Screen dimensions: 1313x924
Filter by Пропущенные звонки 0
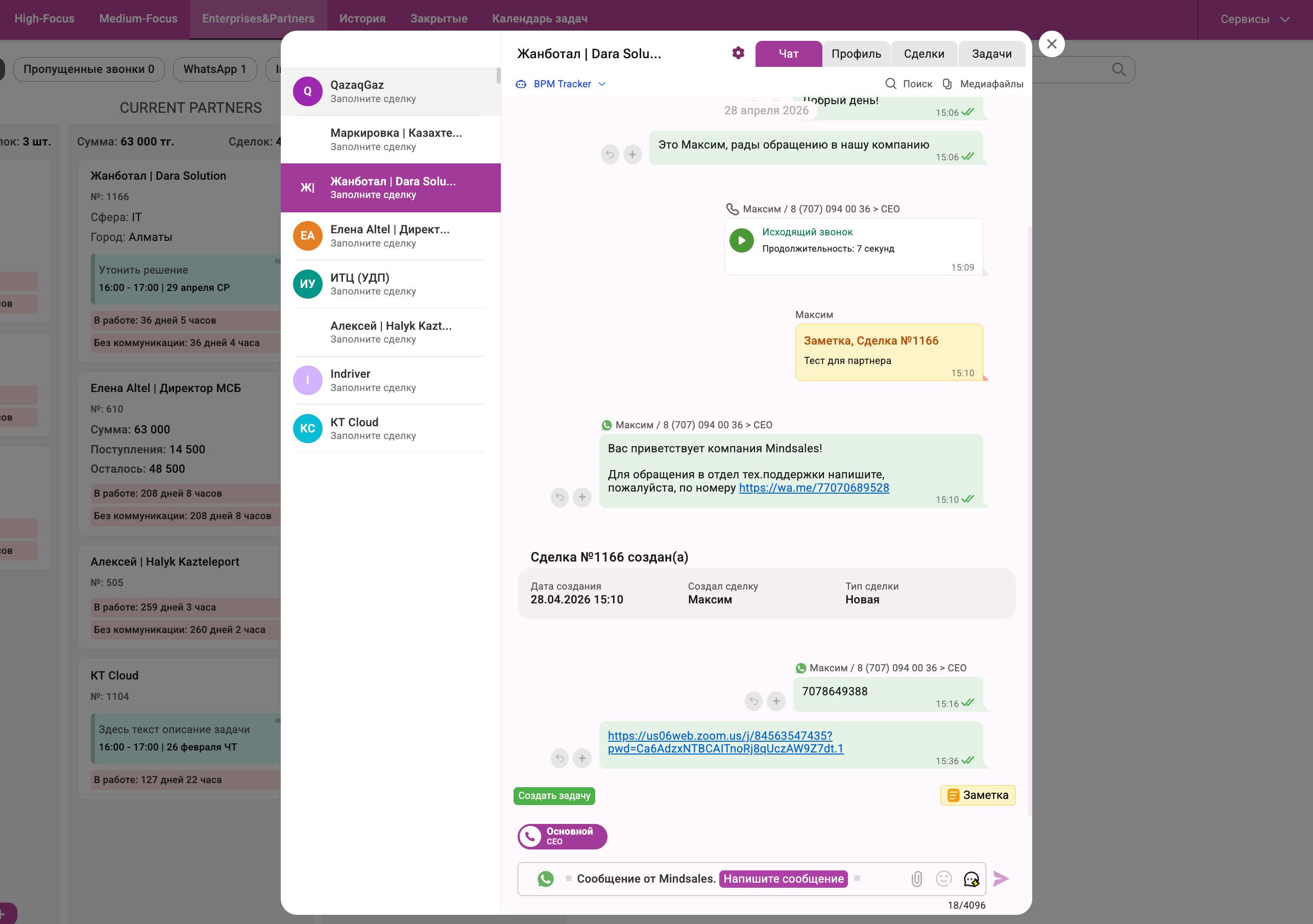pos(89,69)
